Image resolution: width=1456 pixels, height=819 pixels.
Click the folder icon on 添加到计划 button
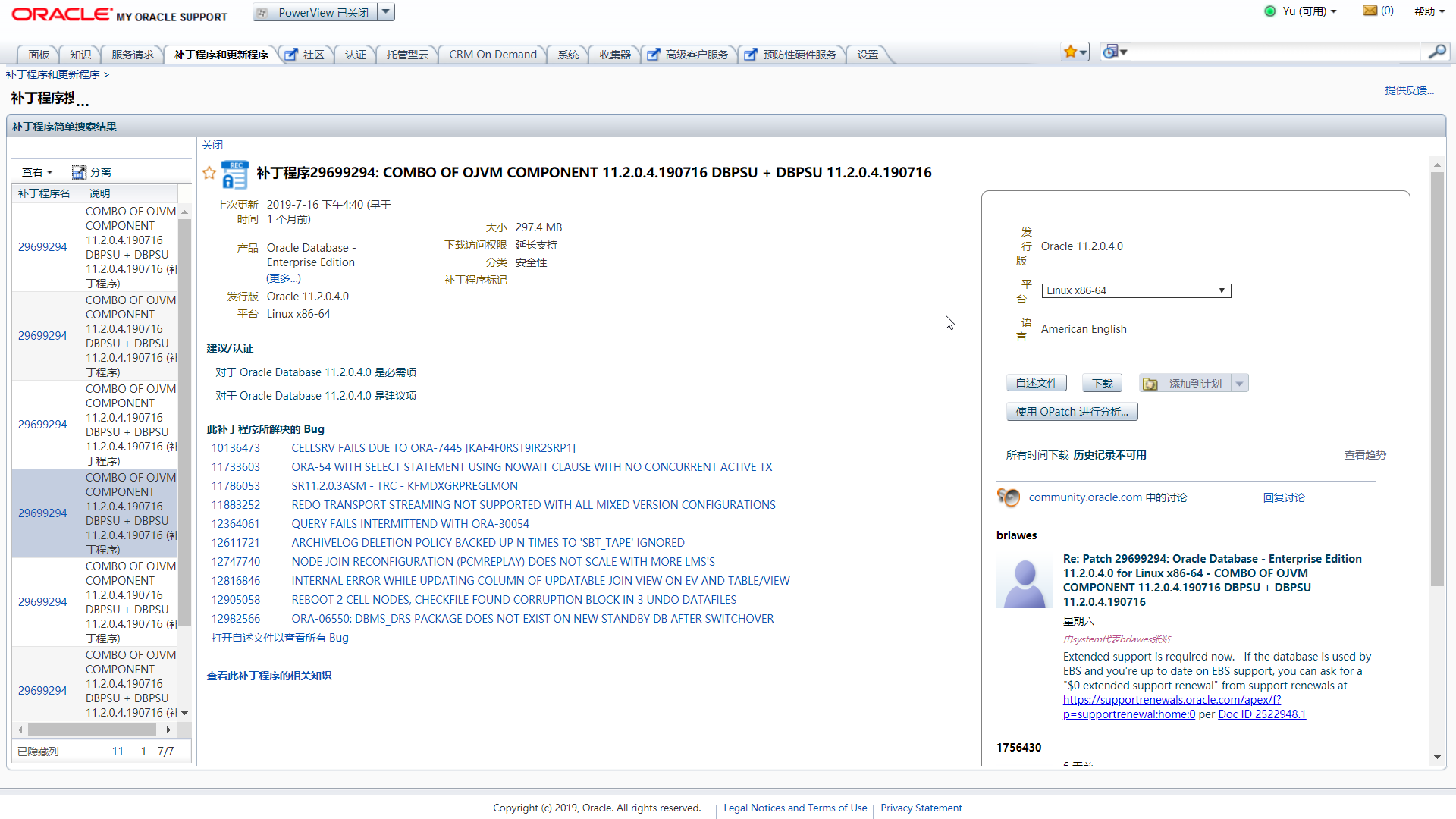[1150, 383]
